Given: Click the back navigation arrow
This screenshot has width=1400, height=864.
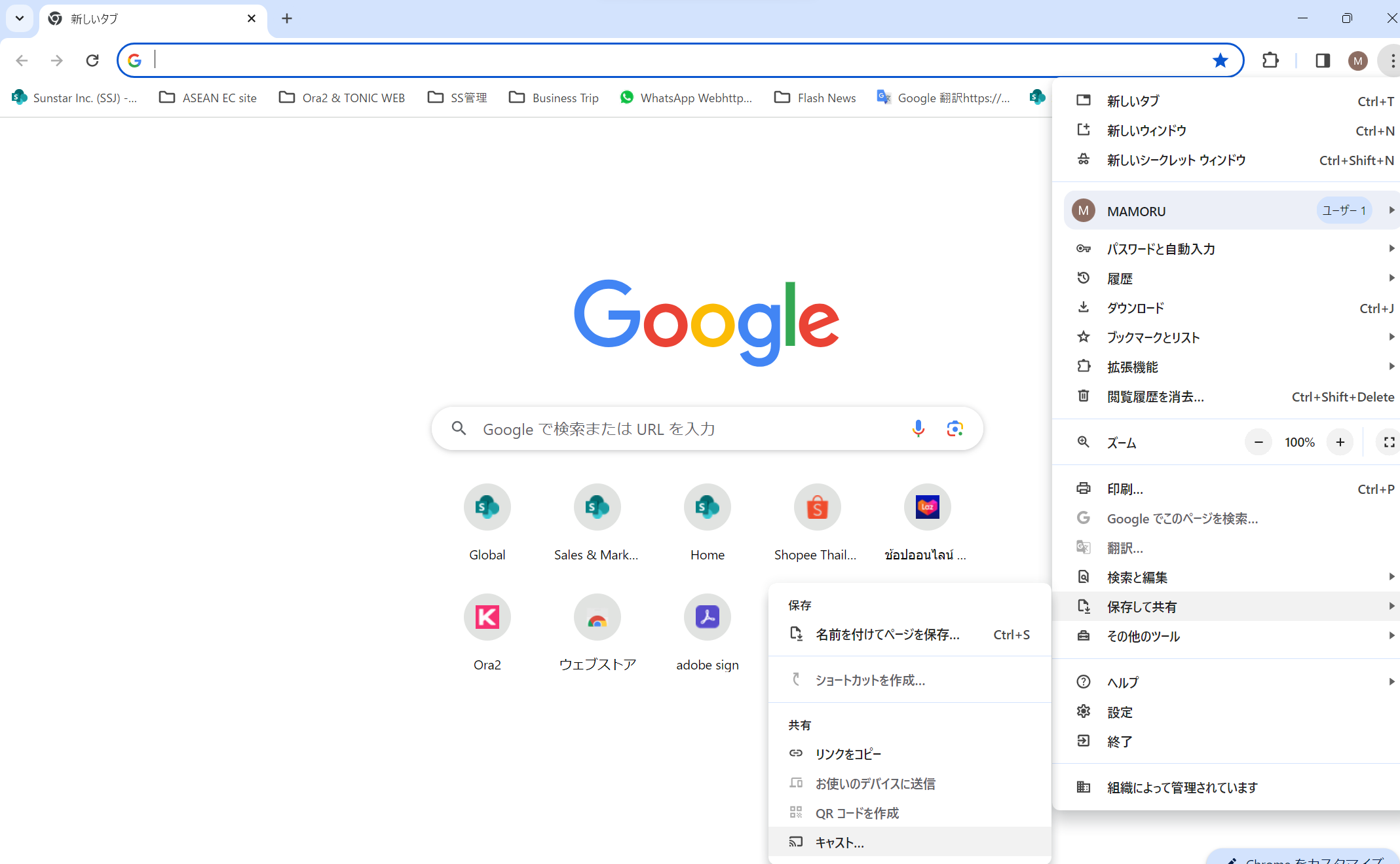Looking at the screenshot, I should [x=22, y=60].
